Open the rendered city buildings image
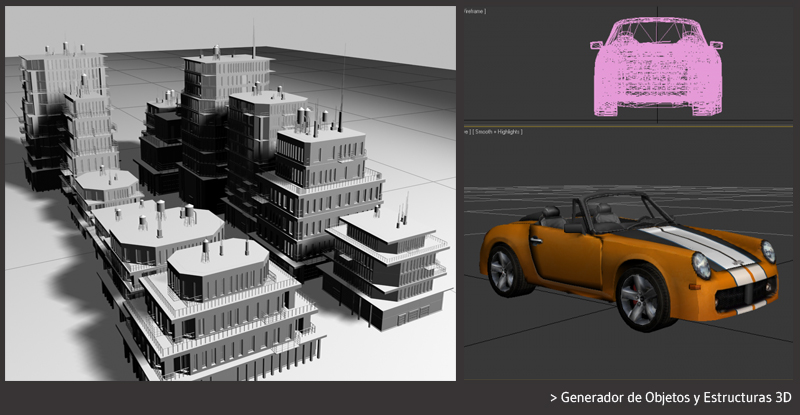Screen dimensions: 800x415 pos(230,192)
